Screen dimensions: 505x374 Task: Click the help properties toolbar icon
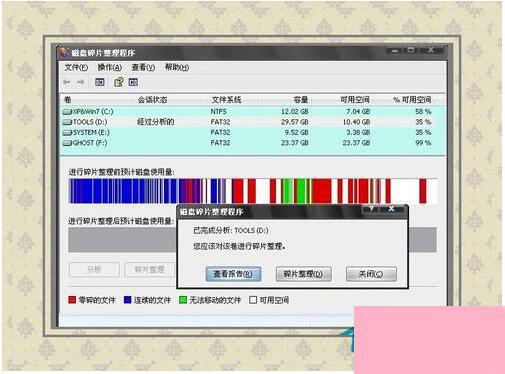click(119, 82)
